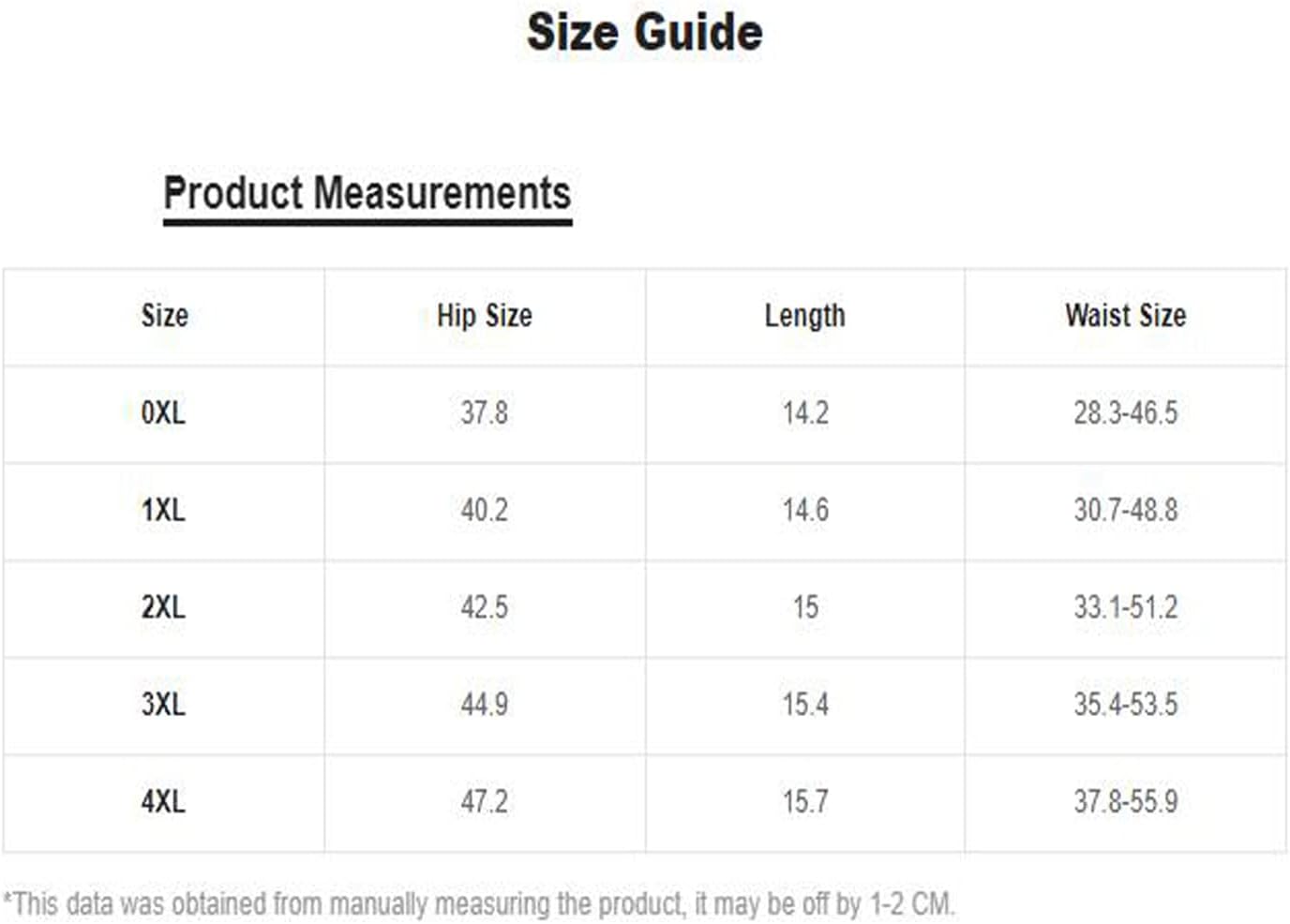Select the 15.4 length cell
1290x924 pixels.
pyautogui.click(x=805, y=704)
